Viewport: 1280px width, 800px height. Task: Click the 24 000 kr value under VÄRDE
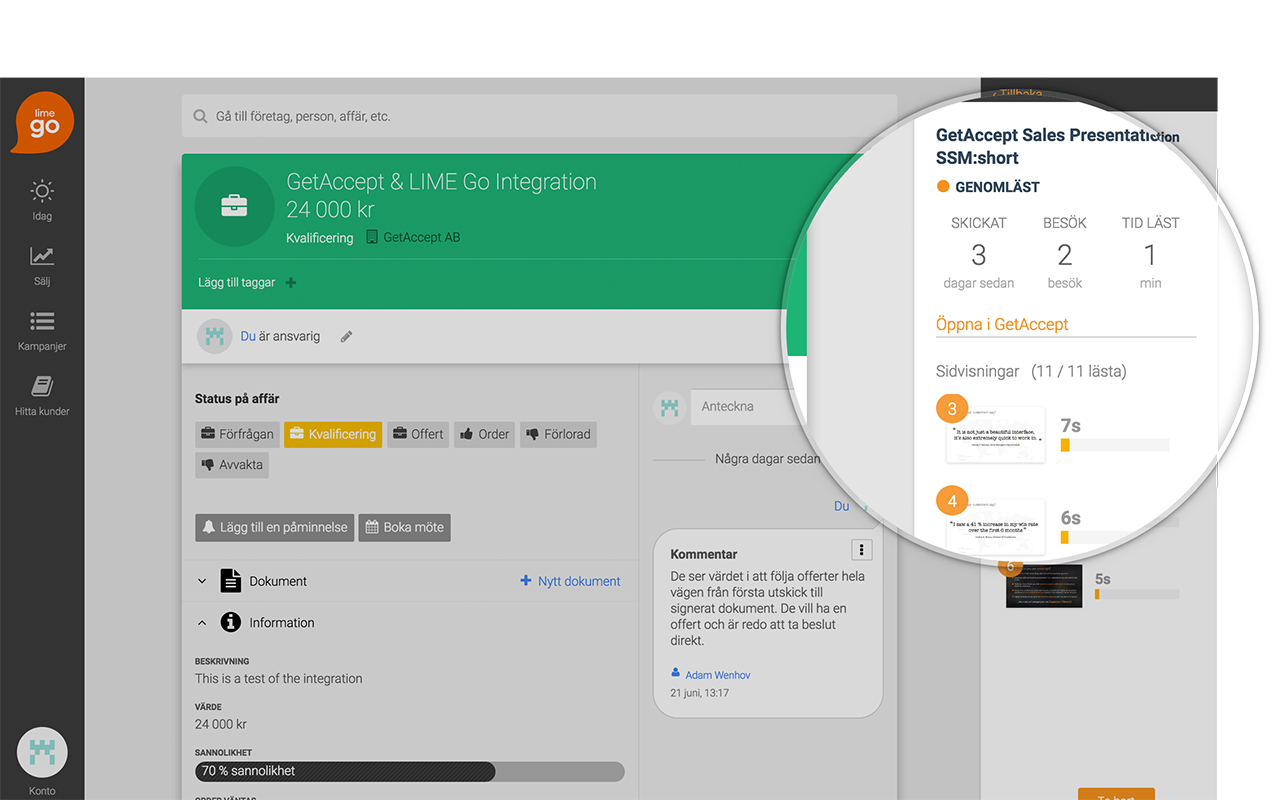pyautogui.click(x=221, y=724)
